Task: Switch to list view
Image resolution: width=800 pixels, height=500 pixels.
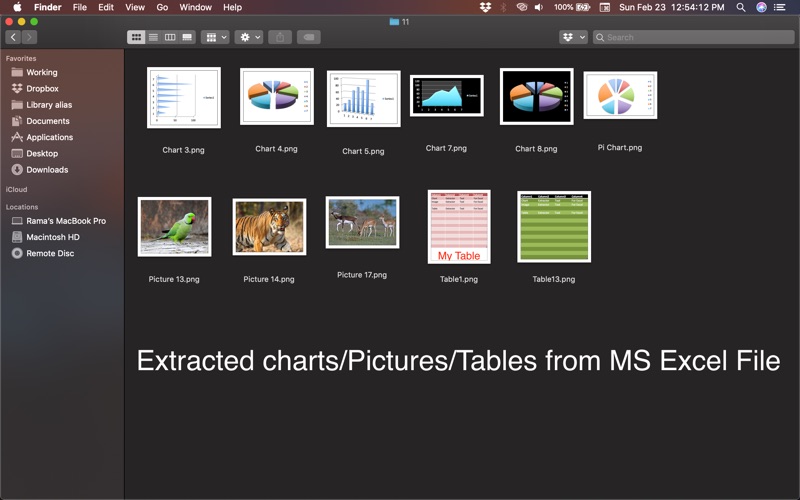Action: pyautogui.click(x=153, y=37)
